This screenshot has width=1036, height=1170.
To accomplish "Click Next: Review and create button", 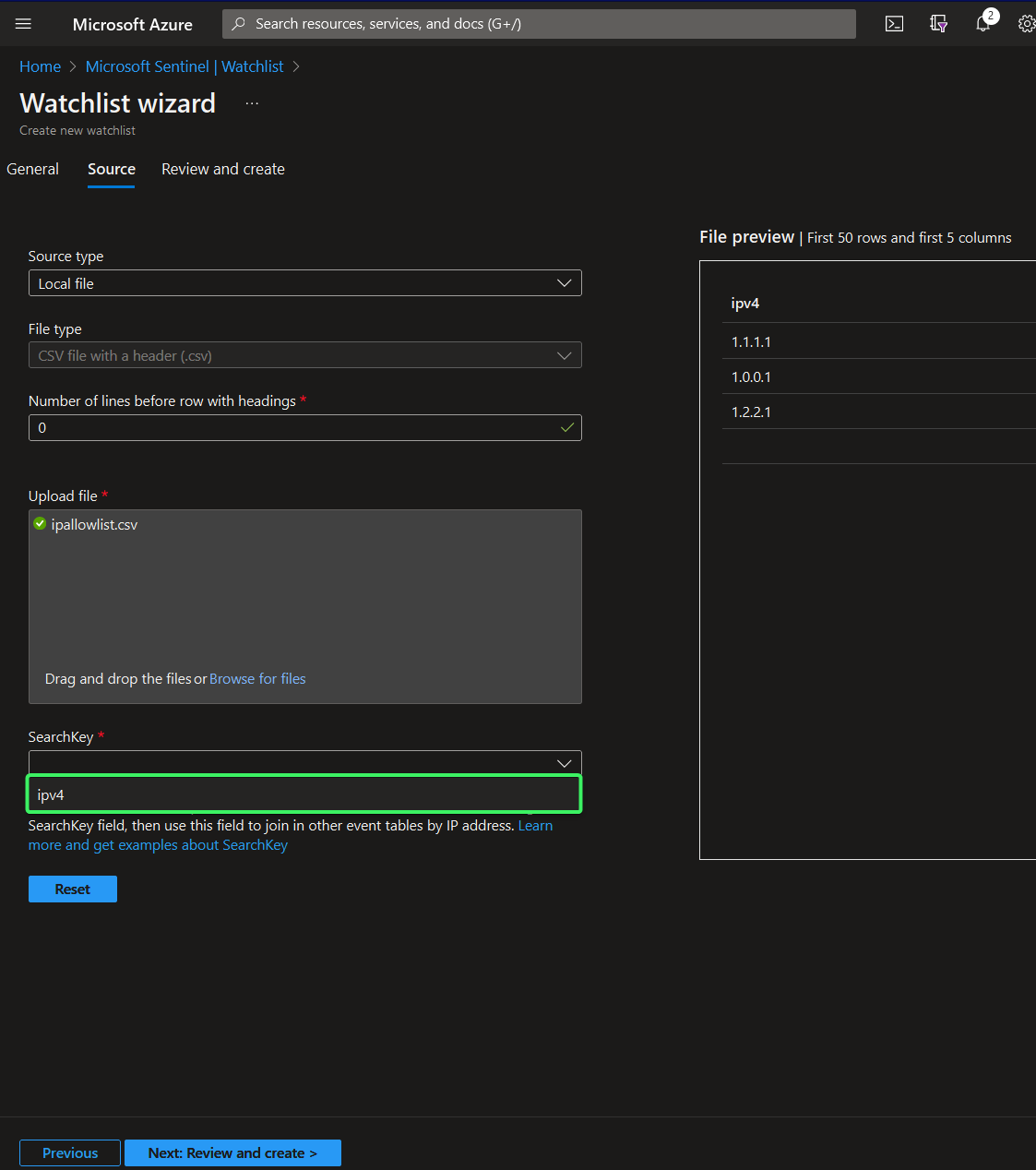I will coord(232,1152).
